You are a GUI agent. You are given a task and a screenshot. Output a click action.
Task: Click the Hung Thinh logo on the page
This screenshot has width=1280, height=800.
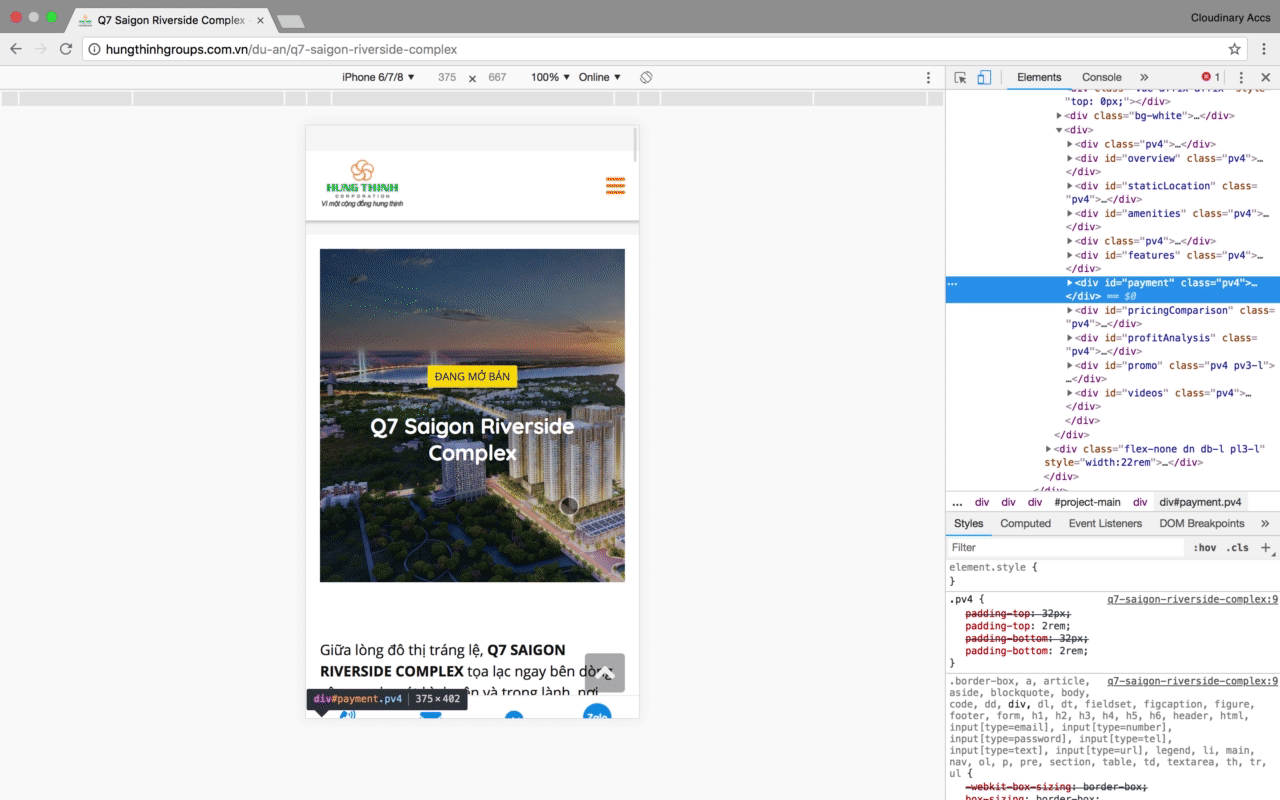pyautogui.click(x=362, y=183)
